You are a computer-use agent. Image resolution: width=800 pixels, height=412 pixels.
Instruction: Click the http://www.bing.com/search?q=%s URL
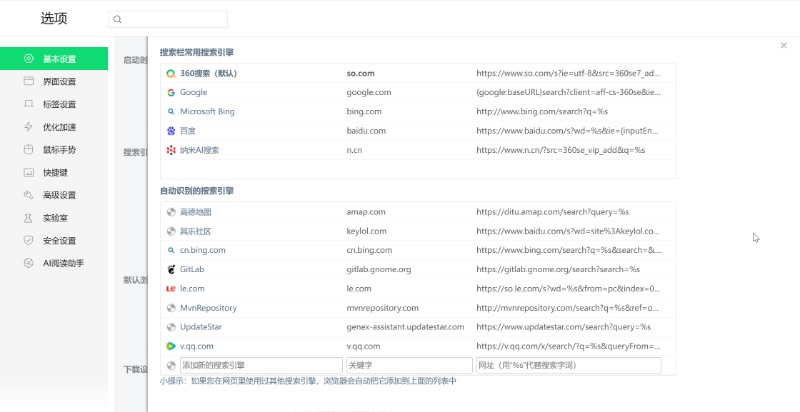pos(542,112)
